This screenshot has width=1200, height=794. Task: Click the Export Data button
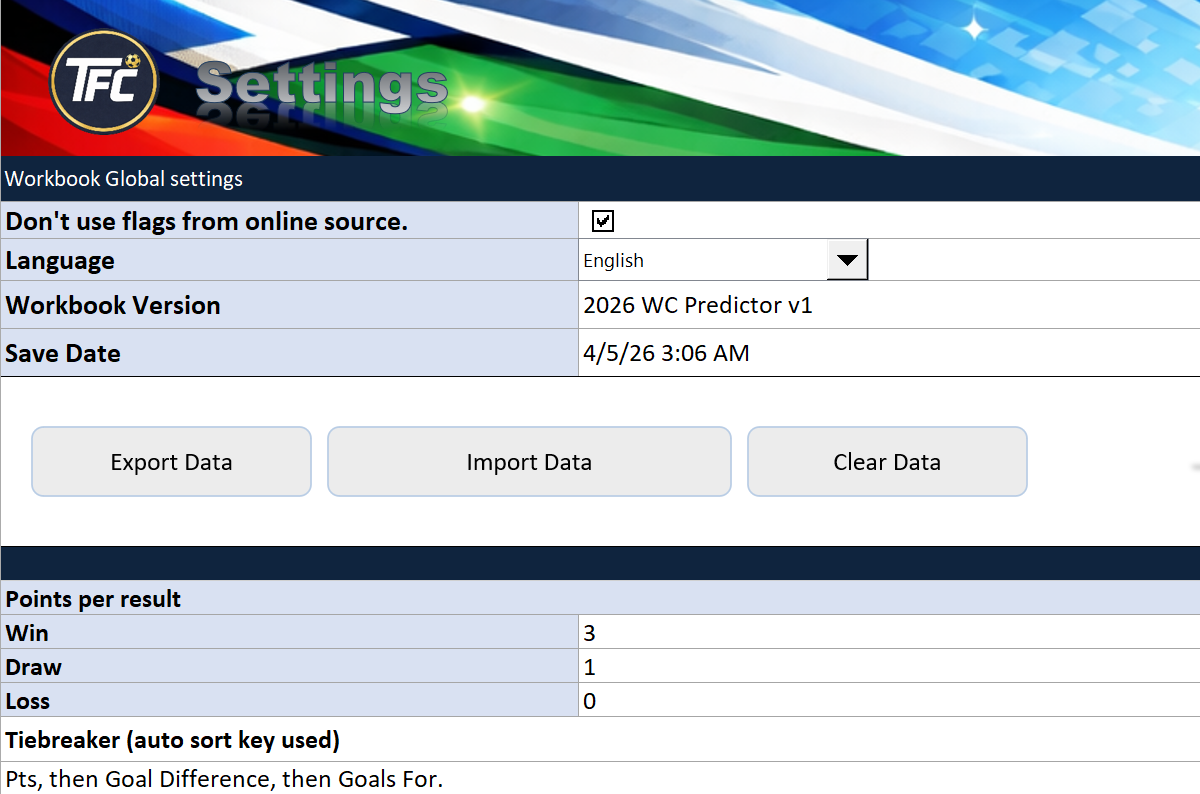click(x=170, y=461)
